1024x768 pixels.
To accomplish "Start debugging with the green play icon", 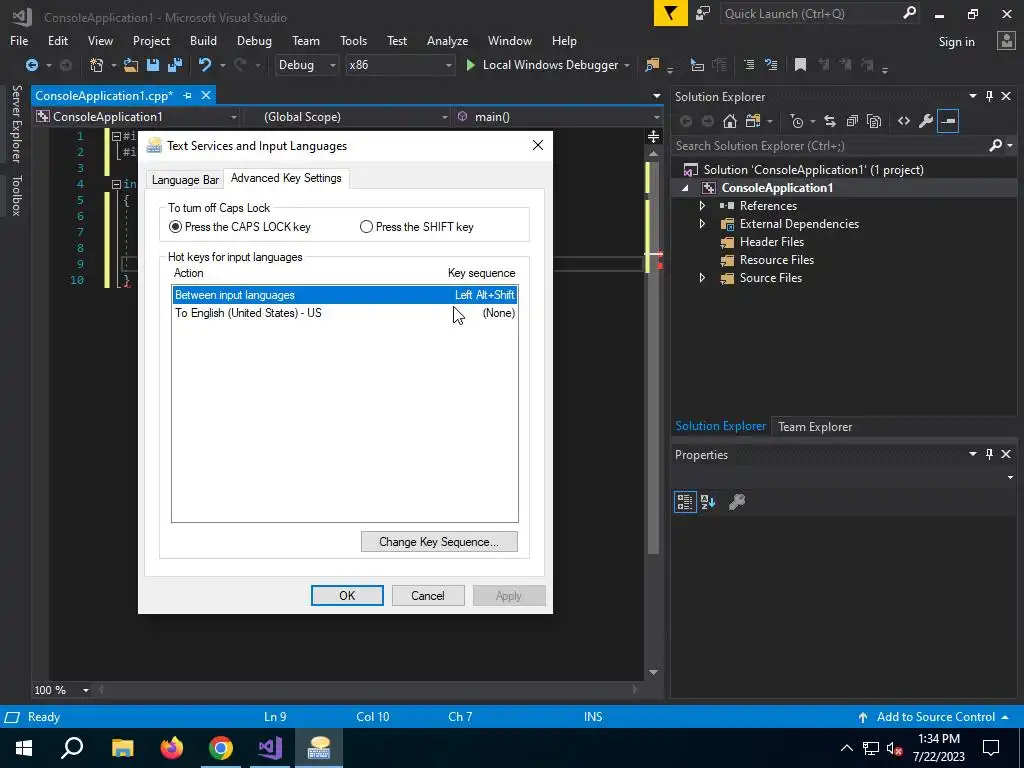I will coord(470,65).
